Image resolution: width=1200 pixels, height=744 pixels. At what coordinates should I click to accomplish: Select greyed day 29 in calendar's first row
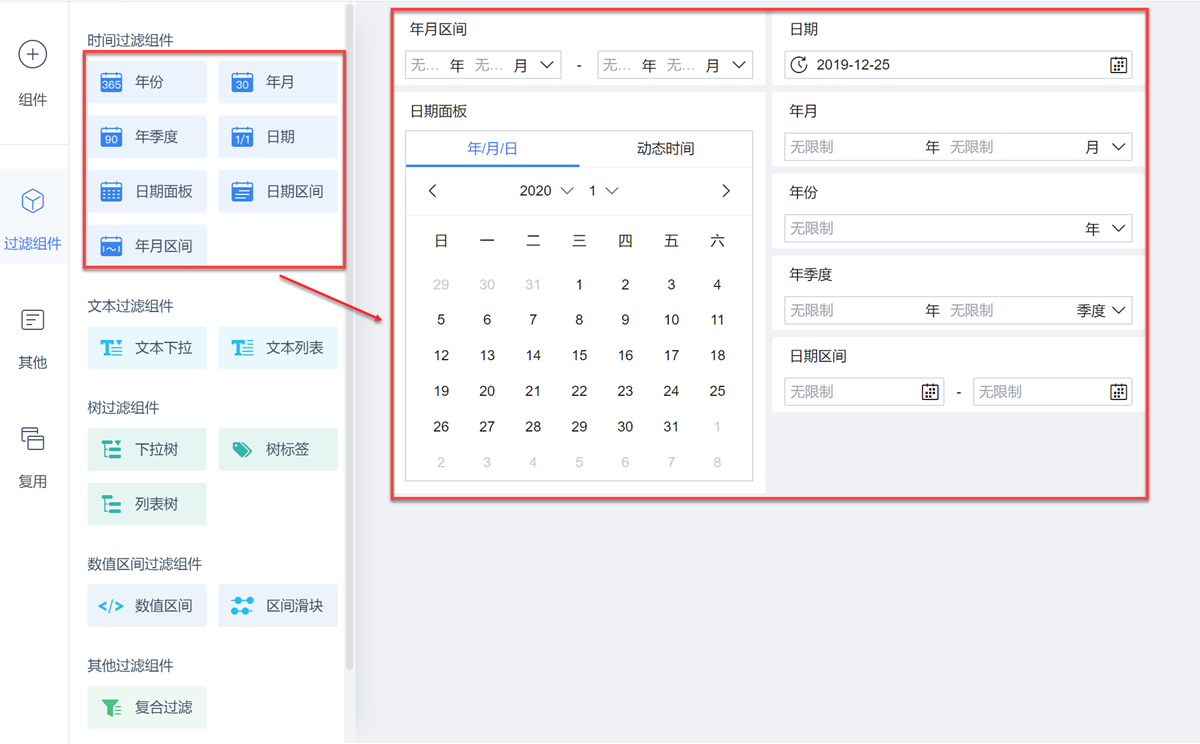441,285
